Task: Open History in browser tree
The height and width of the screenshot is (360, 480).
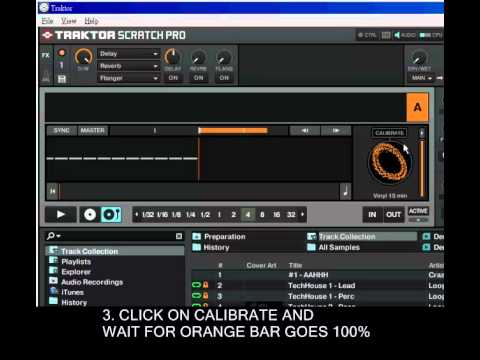Action: 74,302
